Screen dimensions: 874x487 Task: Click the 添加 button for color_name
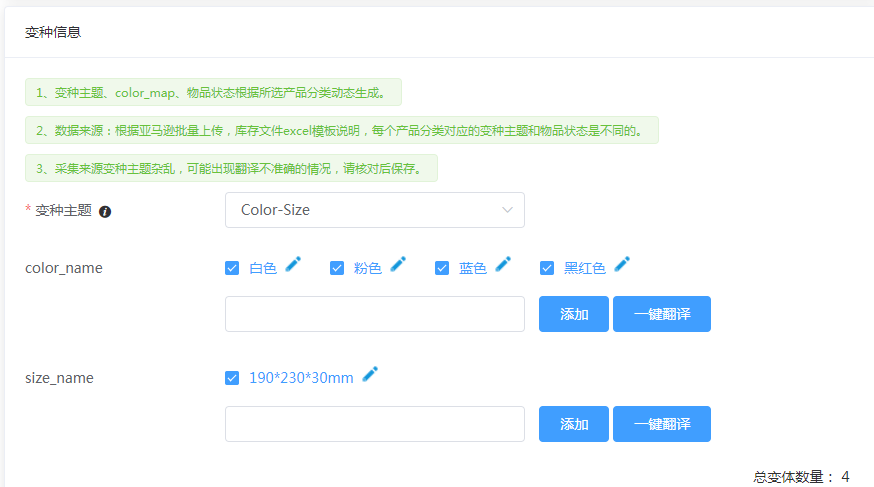tap(574, 314)
